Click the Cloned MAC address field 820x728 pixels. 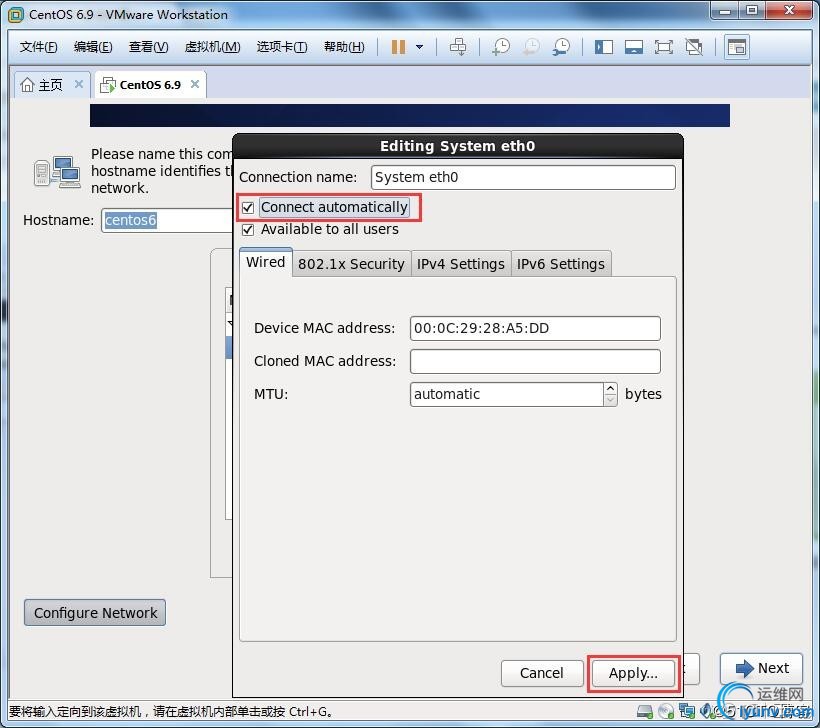[535, 361]
